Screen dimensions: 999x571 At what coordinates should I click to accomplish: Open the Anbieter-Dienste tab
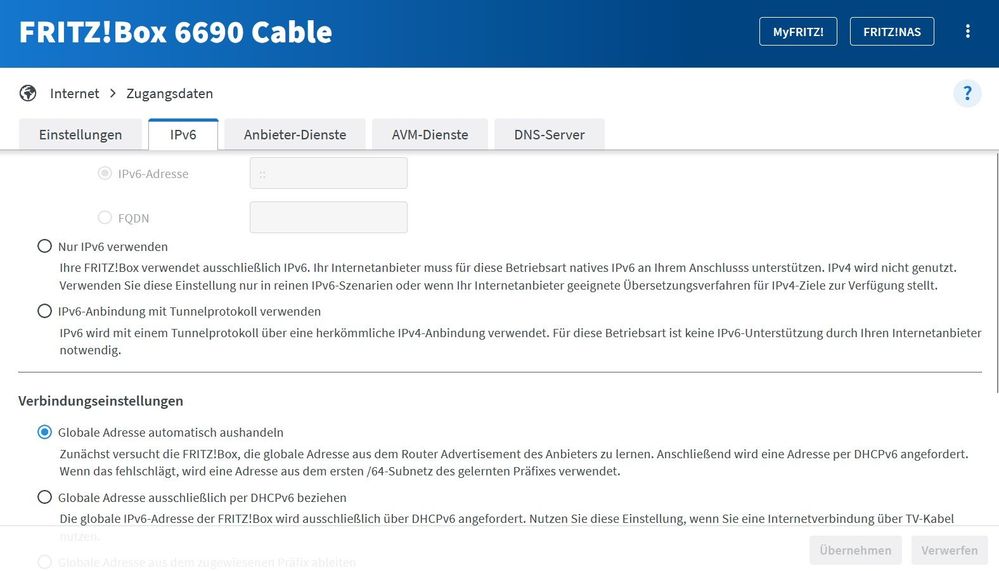coord(295,134)
